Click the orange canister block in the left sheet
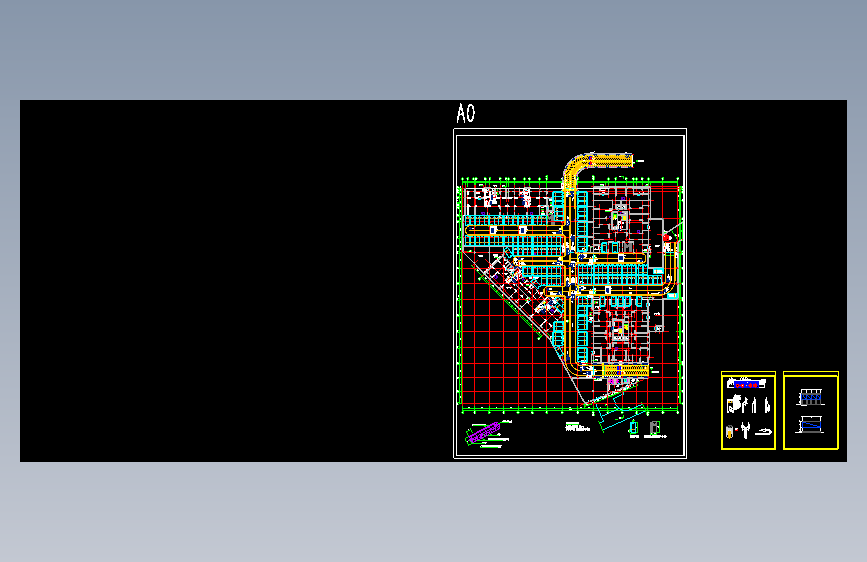867x562 pixels. (730, 432)
